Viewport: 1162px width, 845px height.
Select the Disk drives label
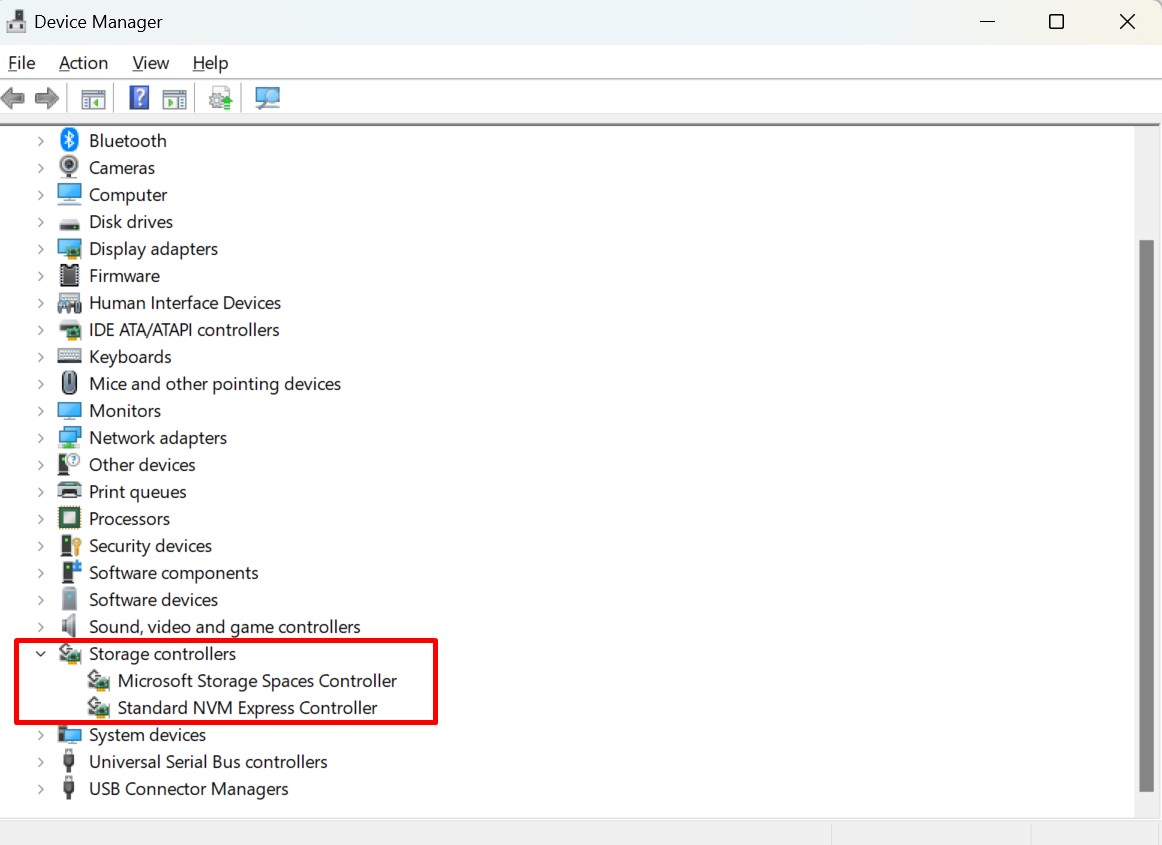click(x=130, y=222)
